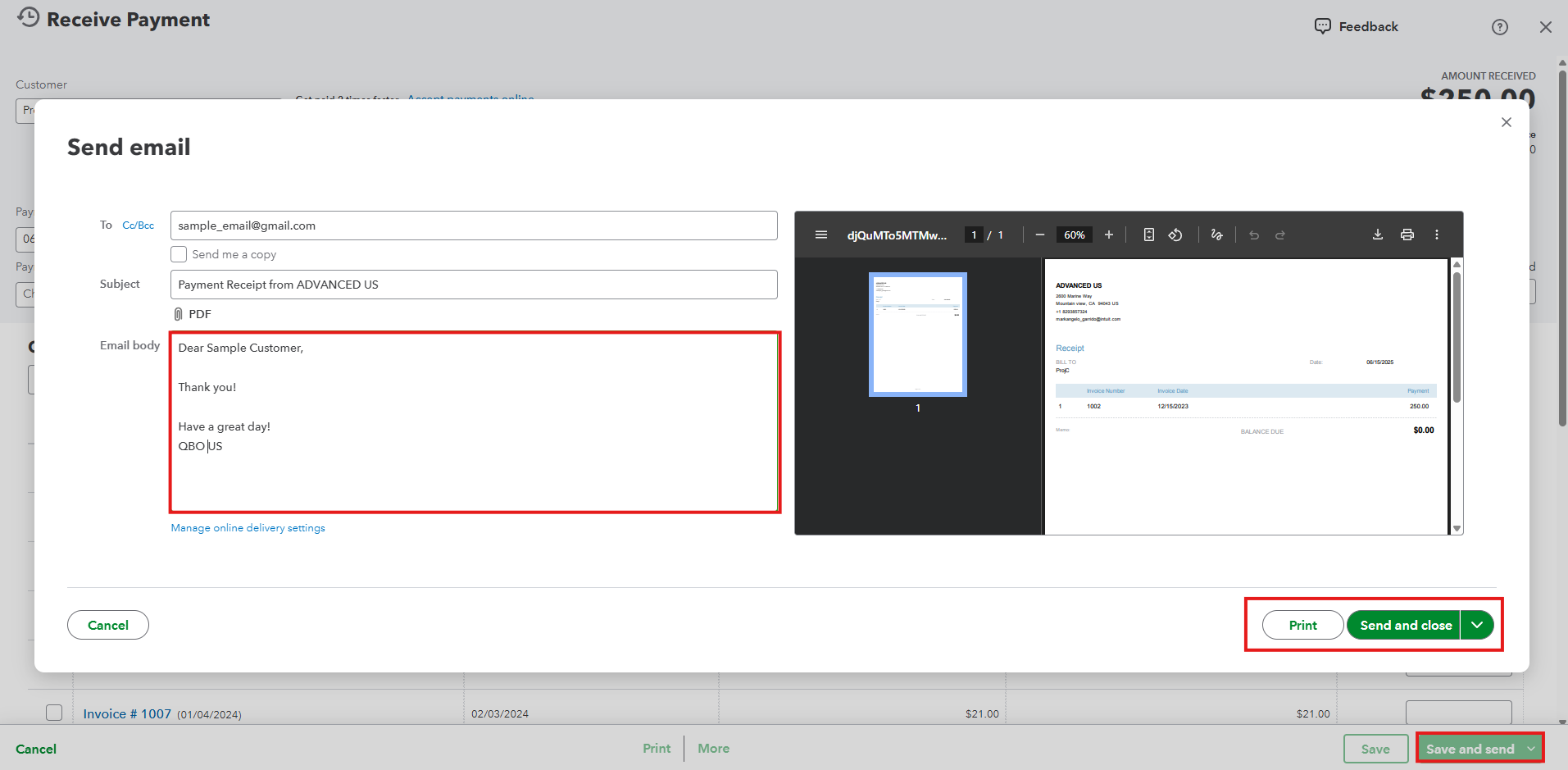This screenshot has height=770, width=1568.
Task: Rotate the PDF receipt preview
Action: (x=1175, y=235)
